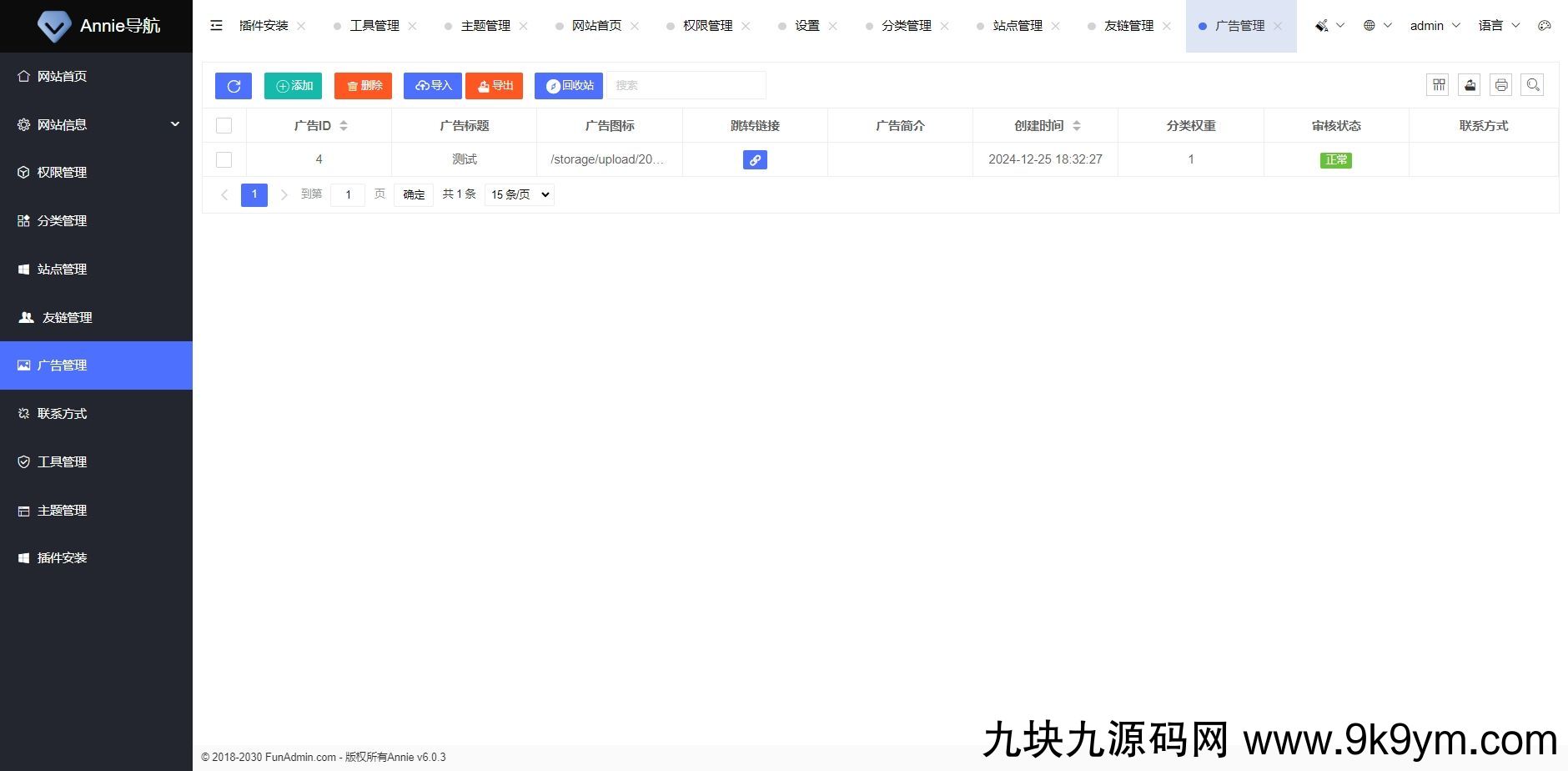
Task: Open the column filter grid icon
Action: pyautogui.click(x=1438, y=85)
